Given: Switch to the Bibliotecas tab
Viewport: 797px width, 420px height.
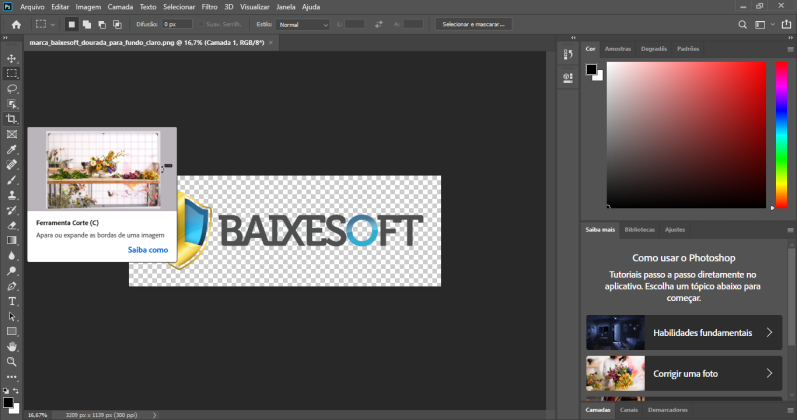Looking at the screenshot, I should pyautogui.click(x=639, y=230).
